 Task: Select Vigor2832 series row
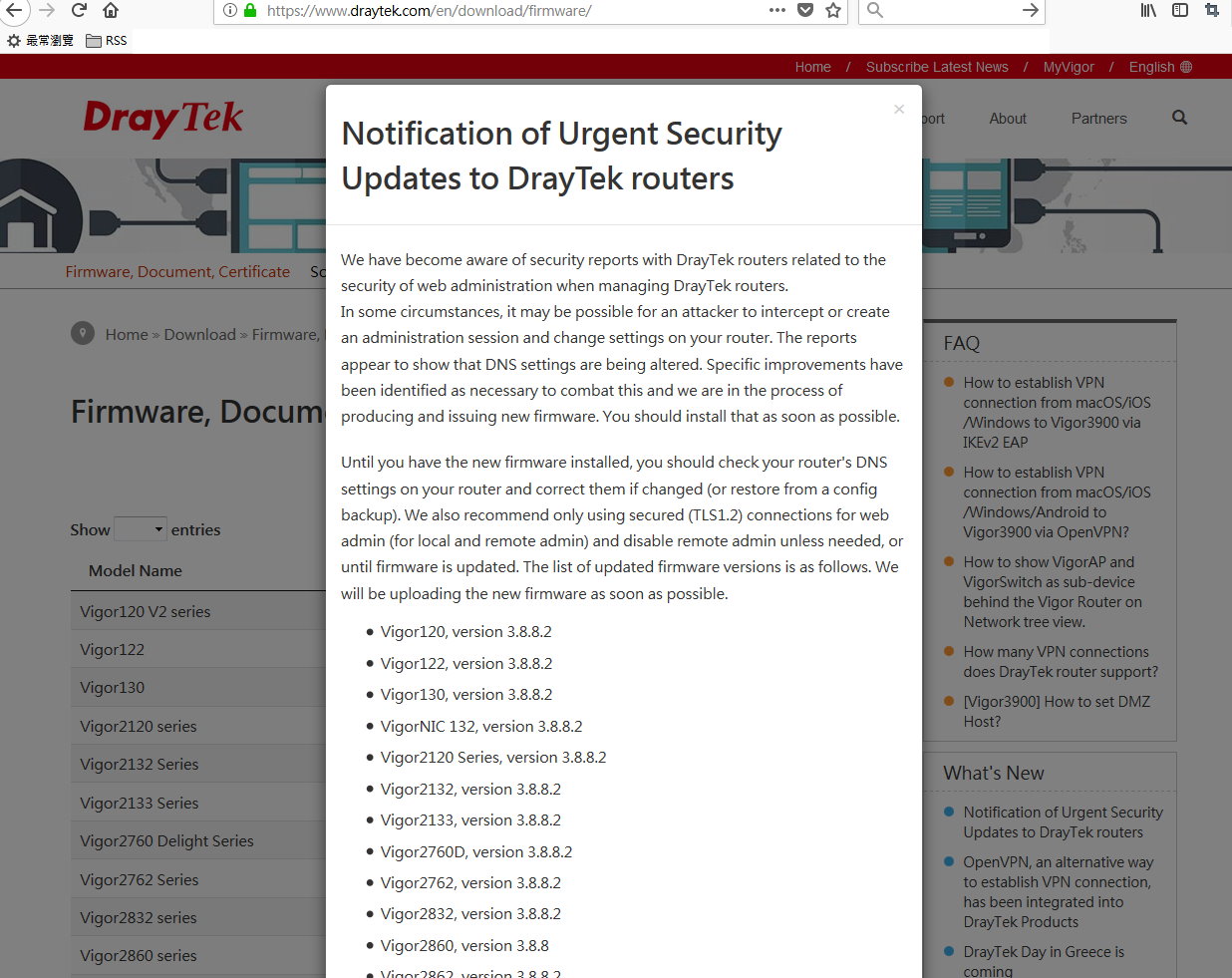198,917
